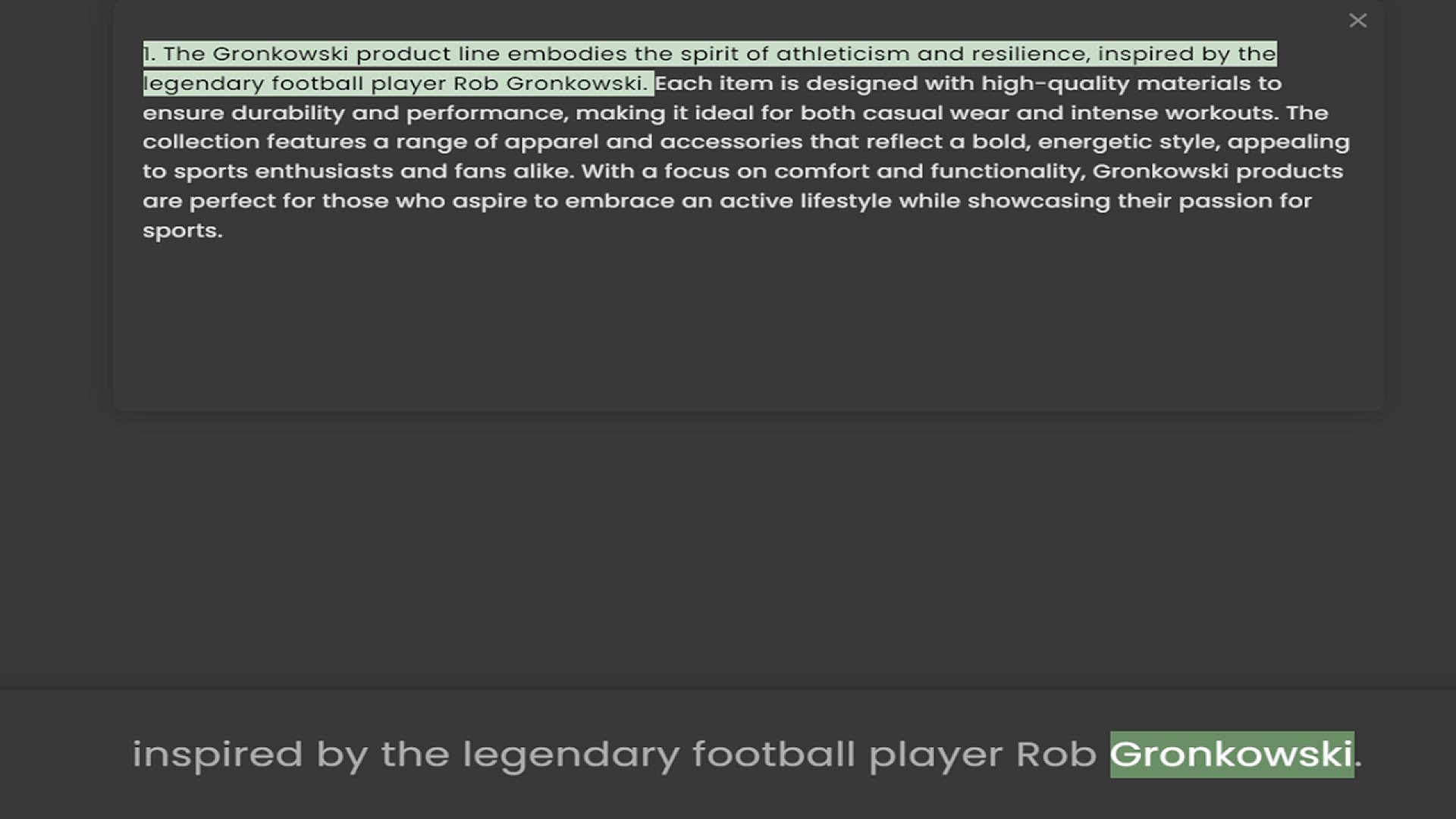
Task: Click the word "legendary" in the bottom caption
Action: (x=570, y=754)
